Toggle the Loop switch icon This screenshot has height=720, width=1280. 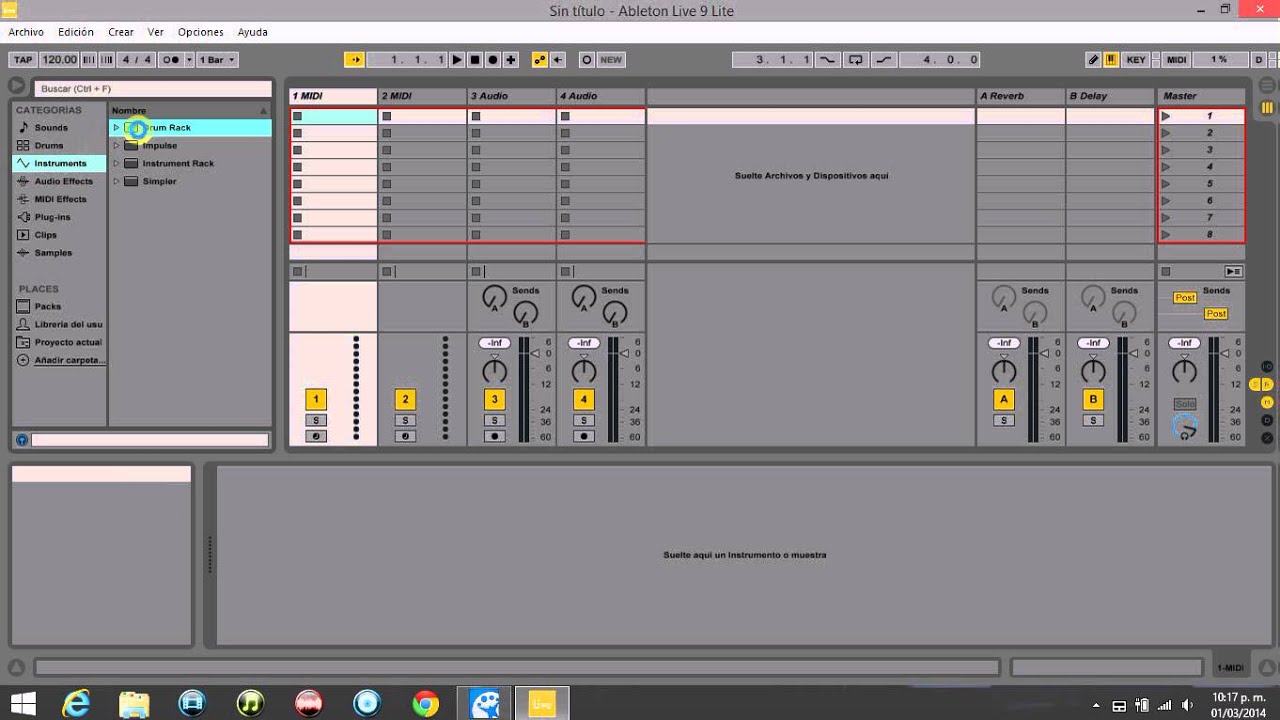(x=856, y=60)
